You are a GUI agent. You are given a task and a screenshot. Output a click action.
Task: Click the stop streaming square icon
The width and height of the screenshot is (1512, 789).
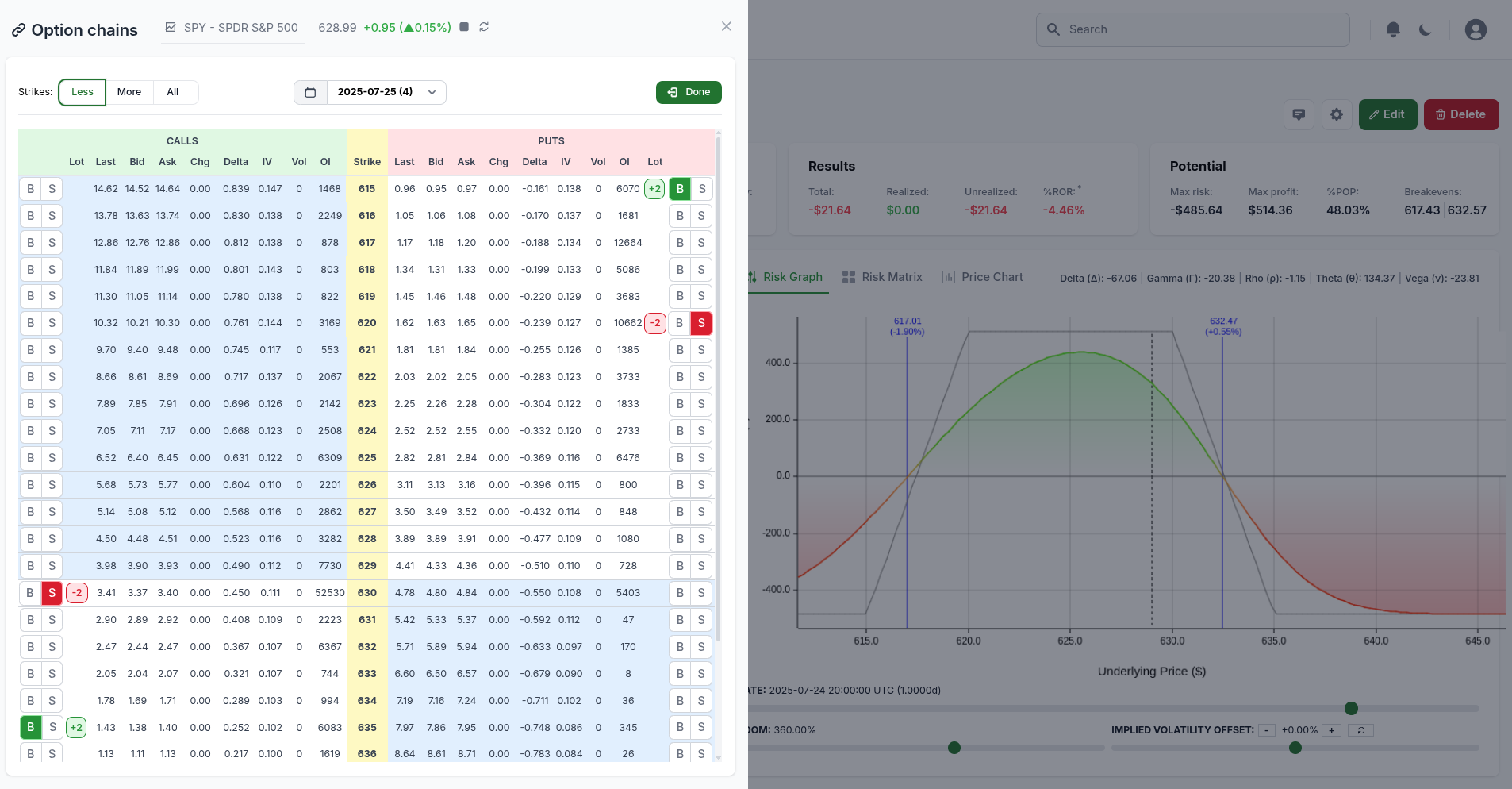[464, 27]
